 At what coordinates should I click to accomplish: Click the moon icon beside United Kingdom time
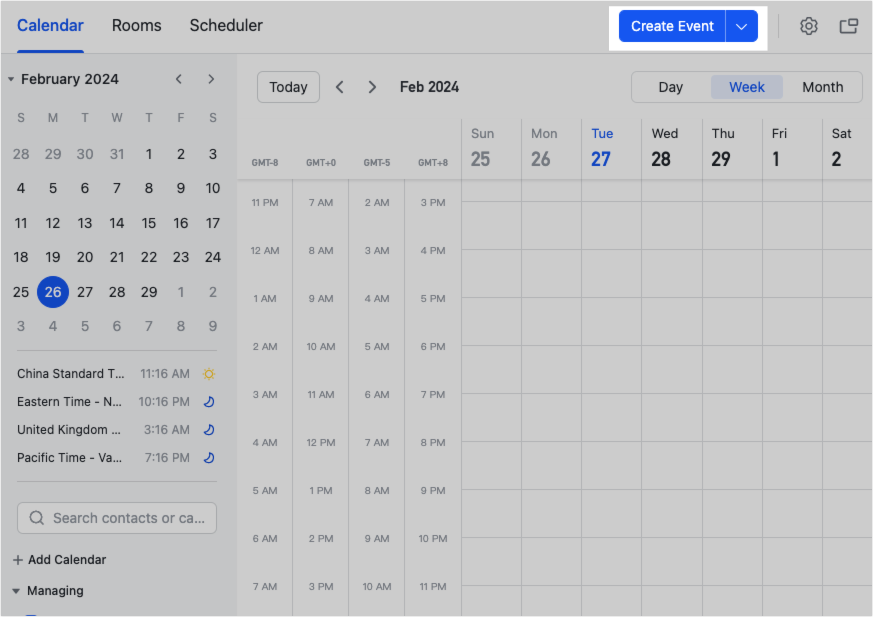[208, 429]
